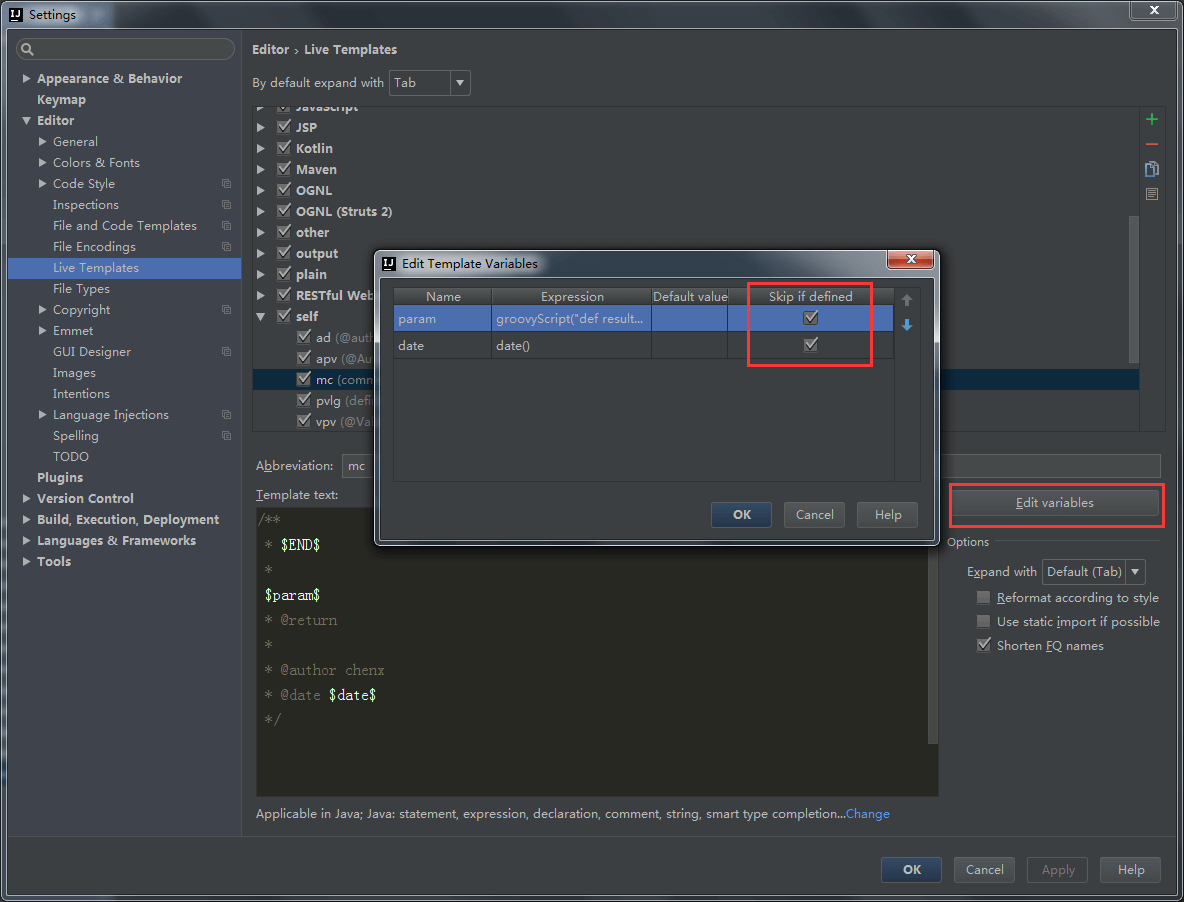Toggle Skip if defined for date
1184x902 pixels.
811,345
